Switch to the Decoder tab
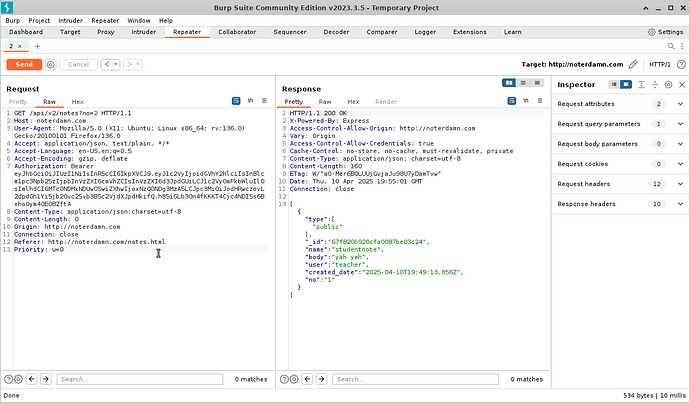This screenshot has height=403, width=690. click(336, 32)
